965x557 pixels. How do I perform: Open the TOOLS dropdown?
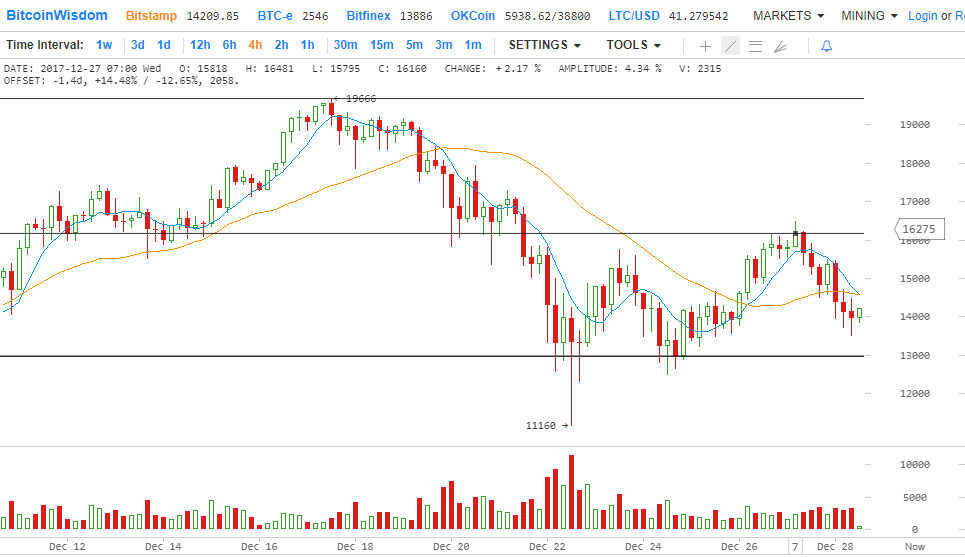(634, 45)
